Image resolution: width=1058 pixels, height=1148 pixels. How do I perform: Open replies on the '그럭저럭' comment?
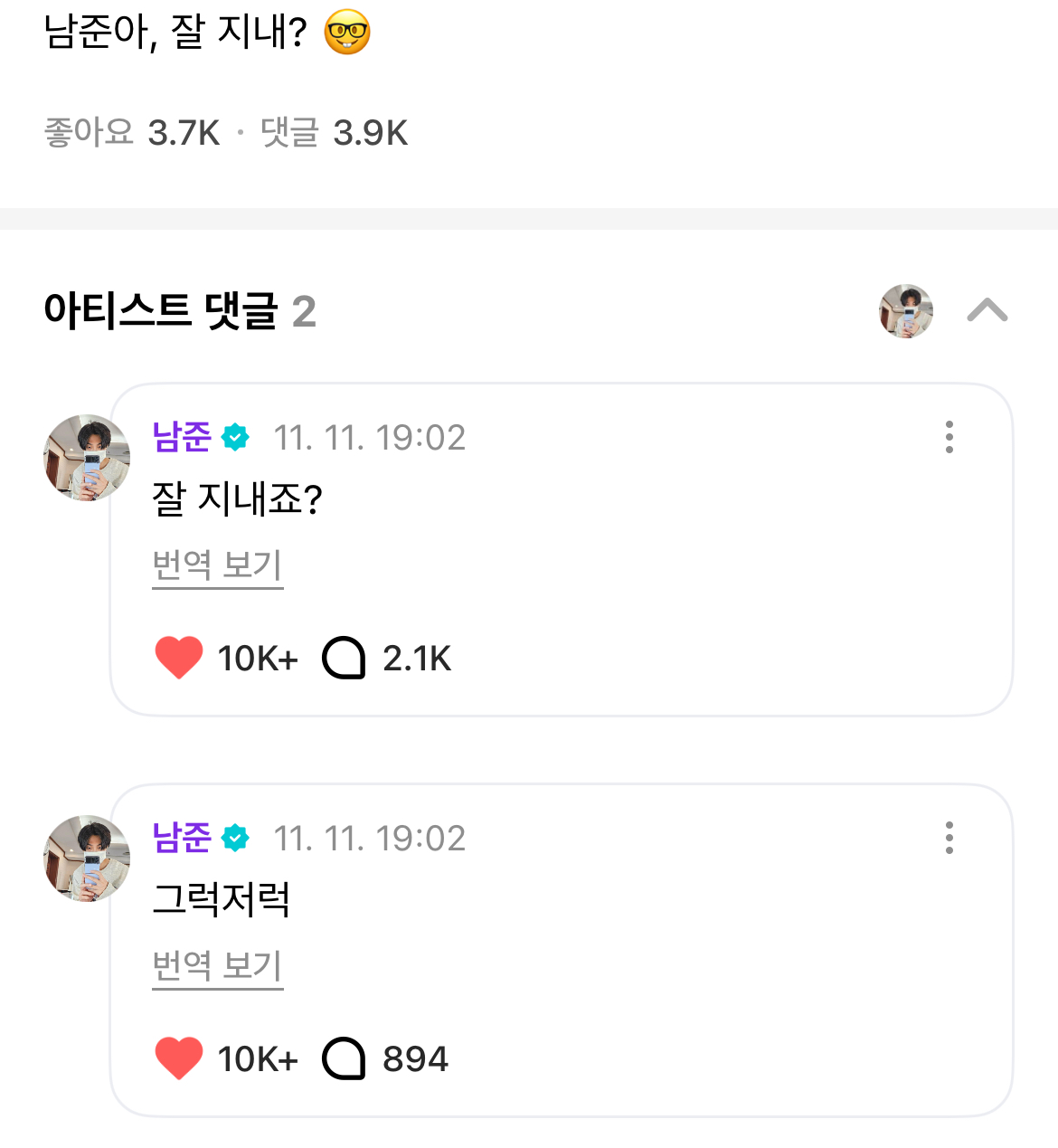click(344, 1058)
